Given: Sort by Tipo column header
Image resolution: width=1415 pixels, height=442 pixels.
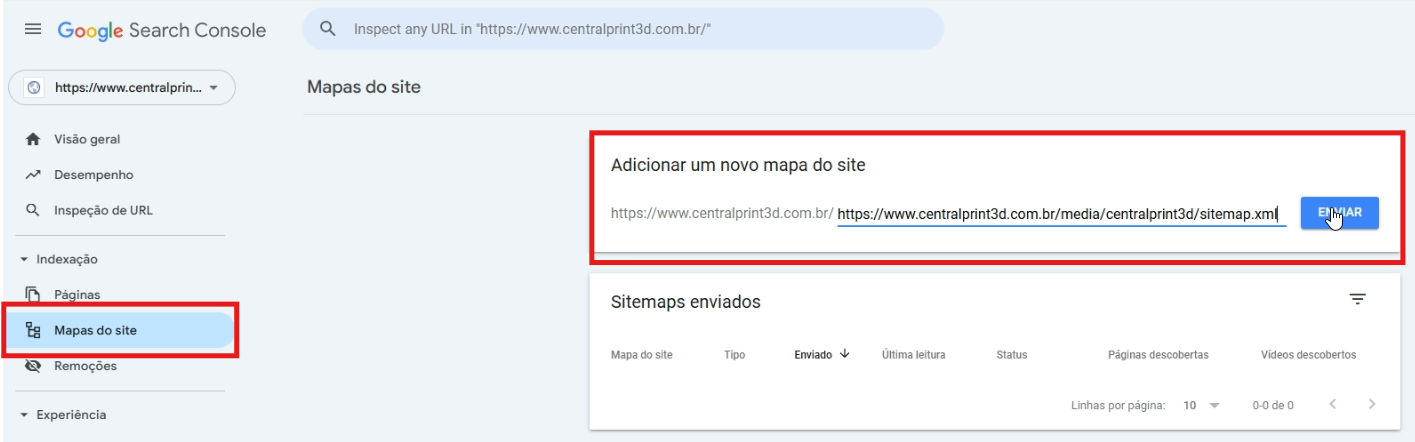Looking at the screenshot, I should click(734, 355).
